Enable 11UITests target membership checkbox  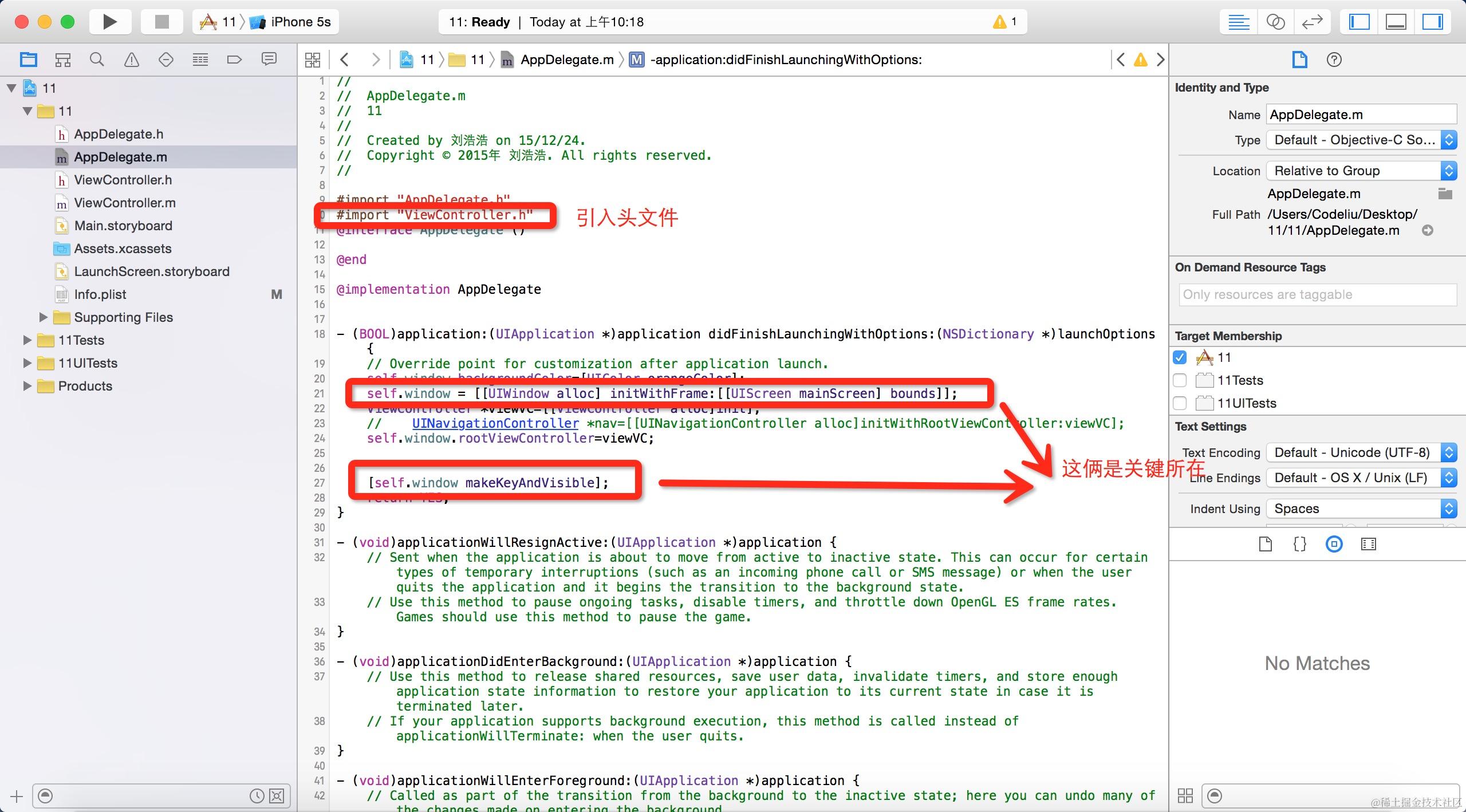tap(1180, 403)
